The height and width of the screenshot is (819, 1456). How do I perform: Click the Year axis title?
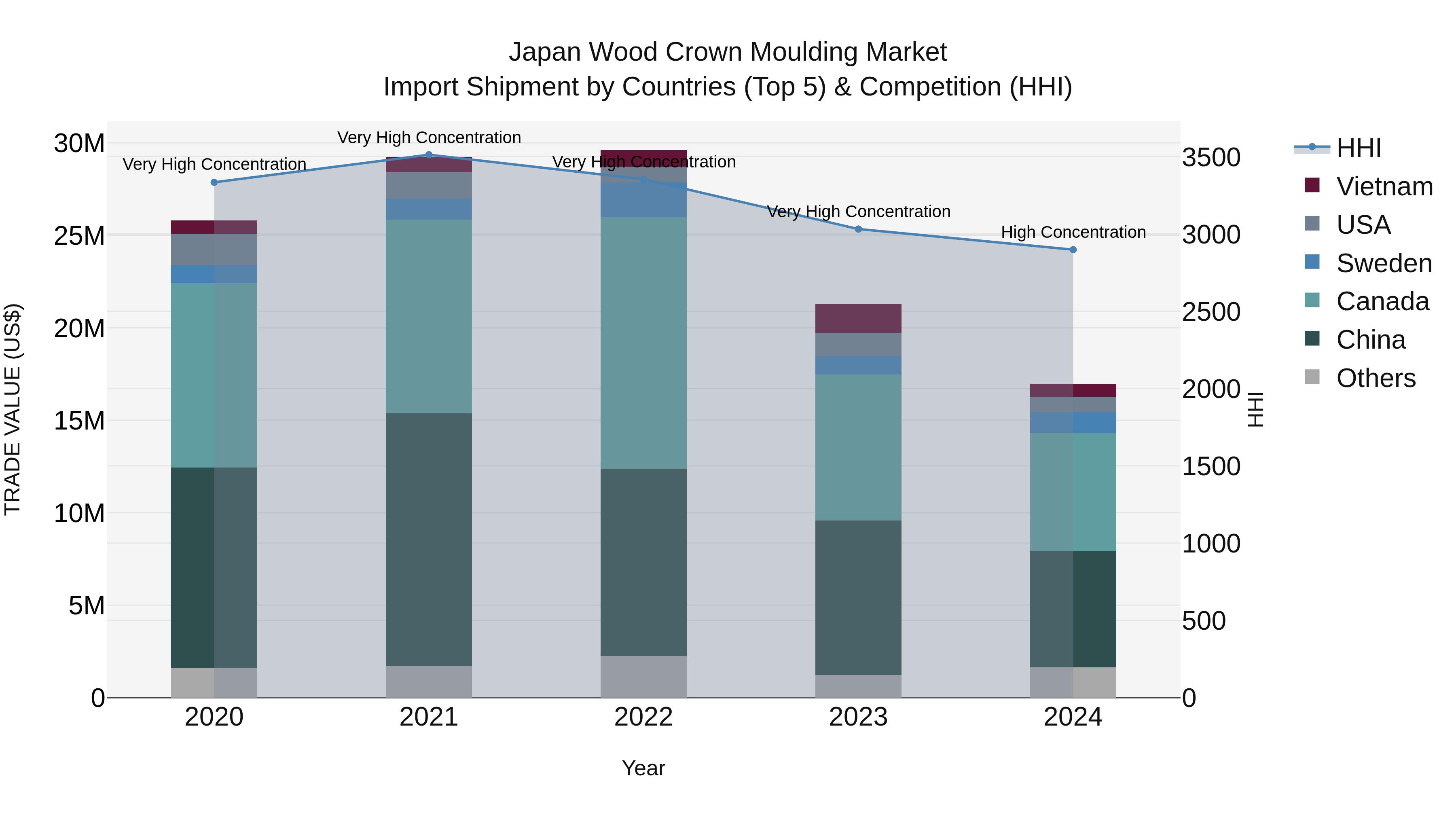click(643, 769)
